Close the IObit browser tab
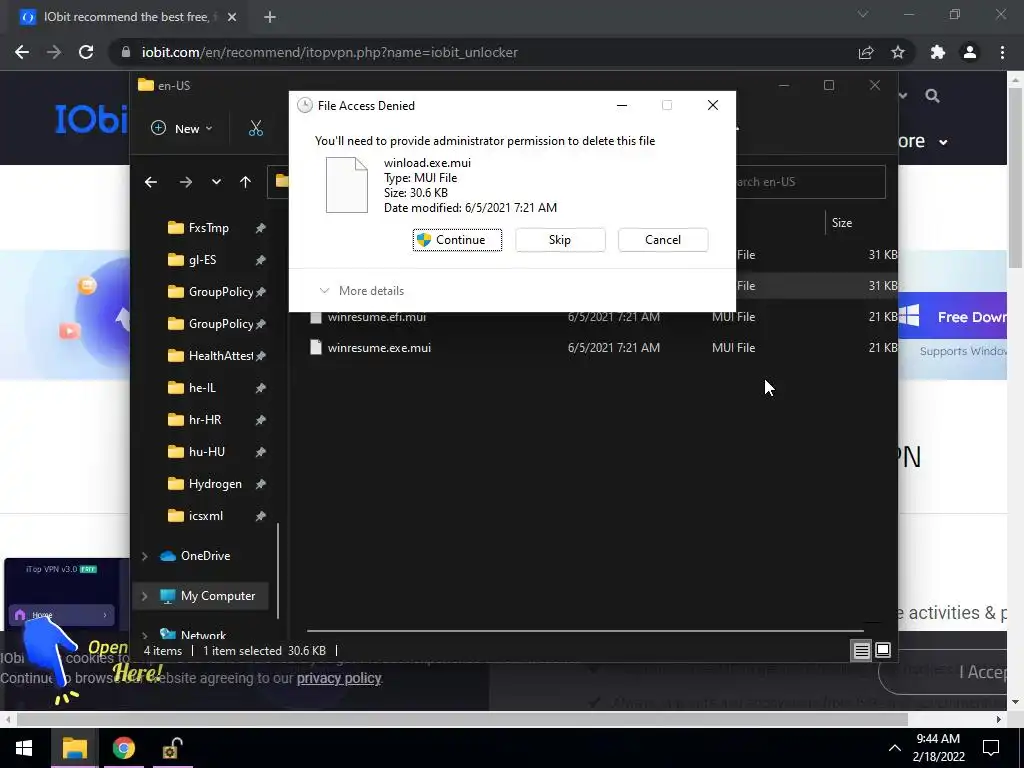The width and height of the screenshot is (1024, 768). pos(232,17)
